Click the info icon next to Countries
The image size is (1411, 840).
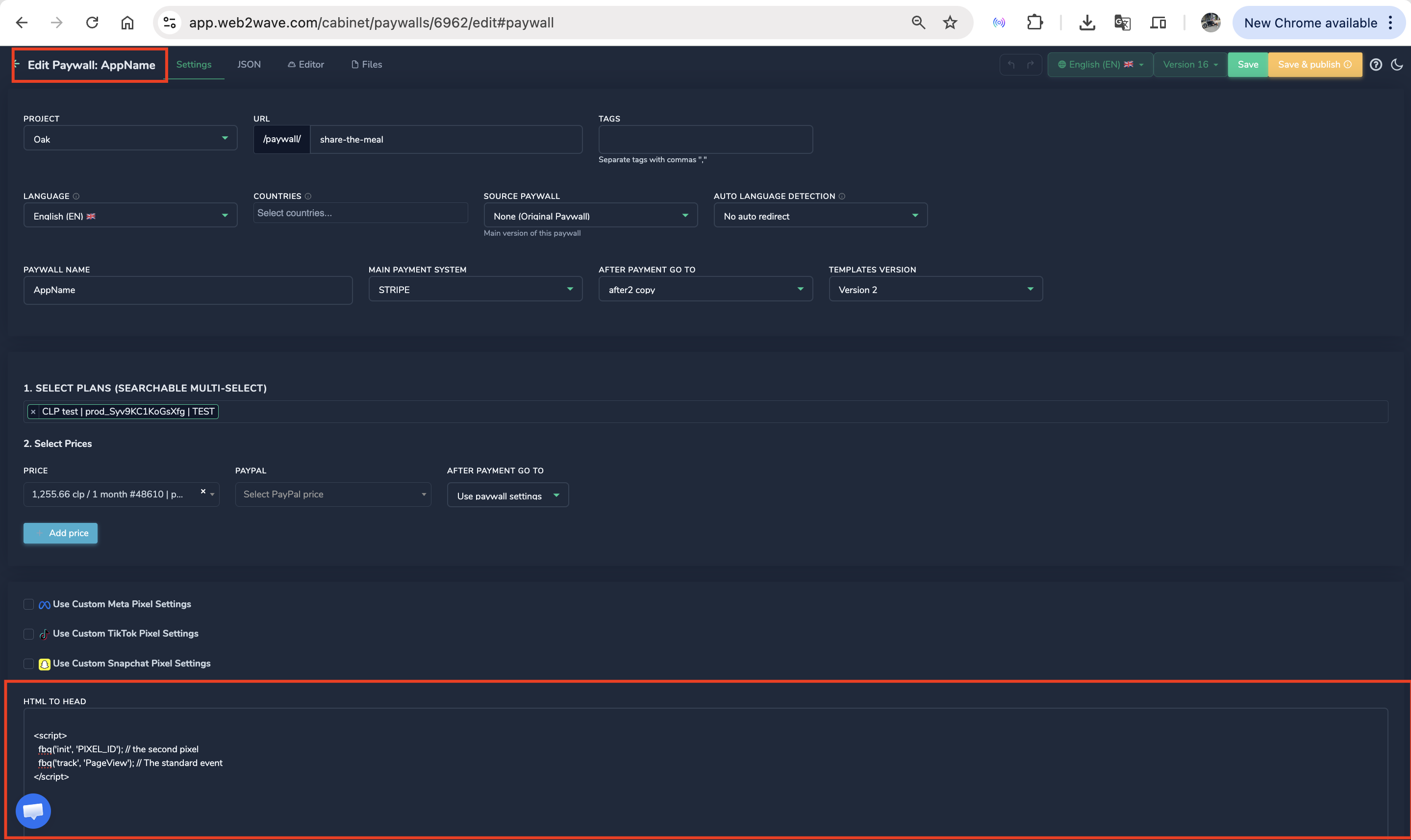pyautogui.click(x=308, y=197)
